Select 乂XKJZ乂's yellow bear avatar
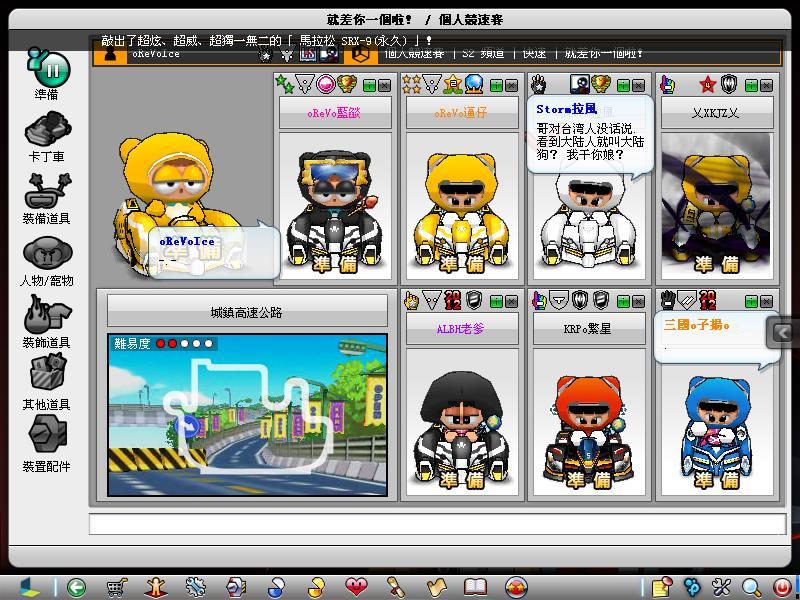Image resolution: width=800 pixels, height=600 pixels. tap(717, 206)
